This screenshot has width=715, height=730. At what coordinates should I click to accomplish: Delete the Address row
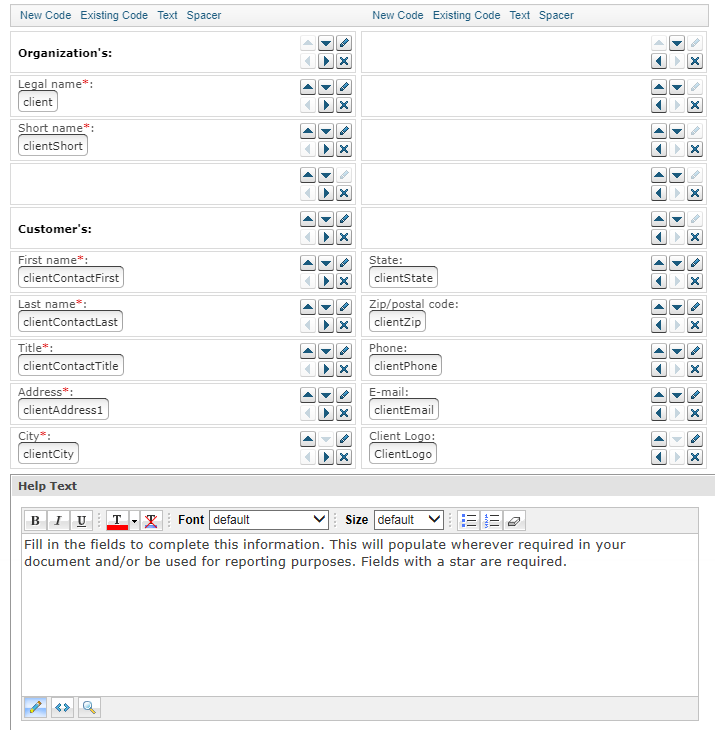point(344,413)
